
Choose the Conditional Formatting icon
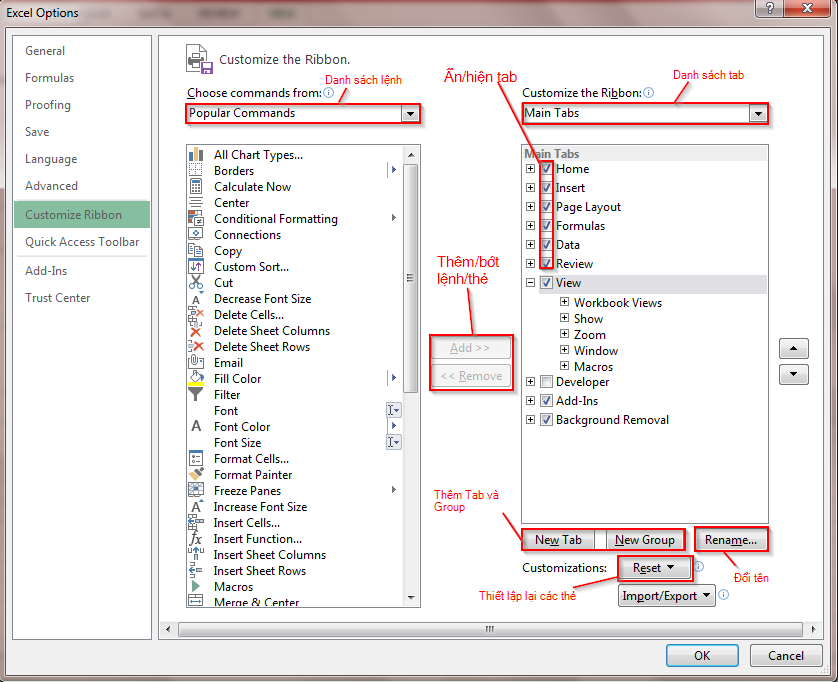196,218
